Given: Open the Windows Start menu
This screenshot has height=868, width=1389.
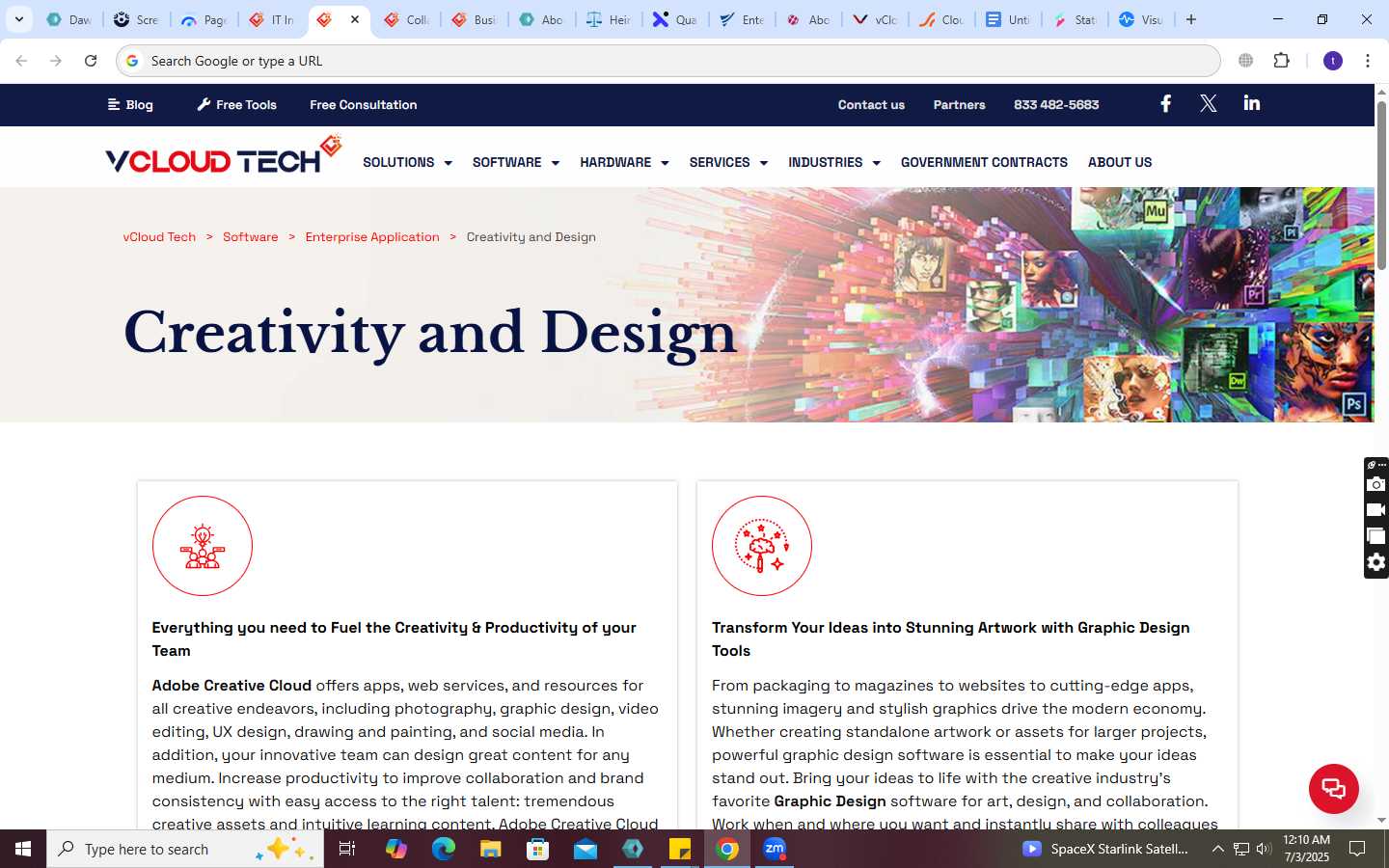Looking at the screenshot, I should tap(23, 849).
